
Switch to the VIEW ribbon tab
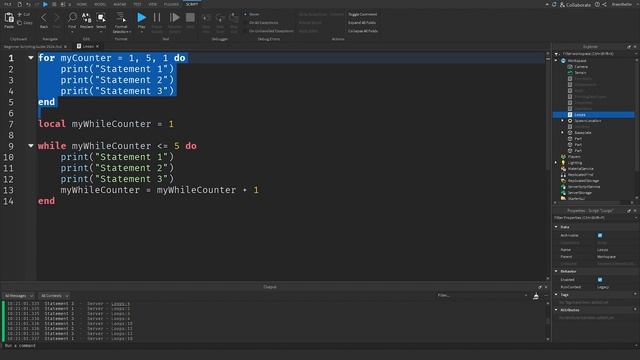[153, 4]
